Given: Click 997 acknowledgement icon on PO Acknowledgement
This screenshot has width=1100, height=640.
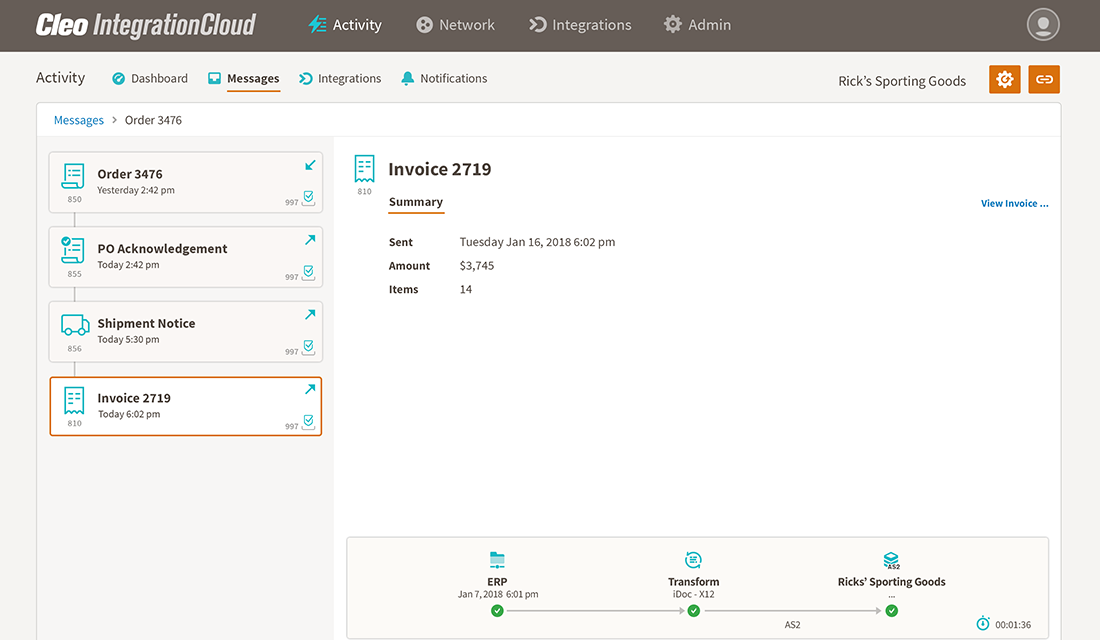Looking at the screenshot, I should point(308,273).
